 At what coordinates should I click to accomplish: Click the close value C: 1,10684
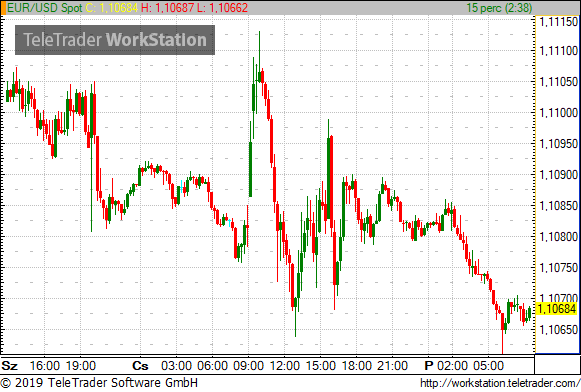112,8
